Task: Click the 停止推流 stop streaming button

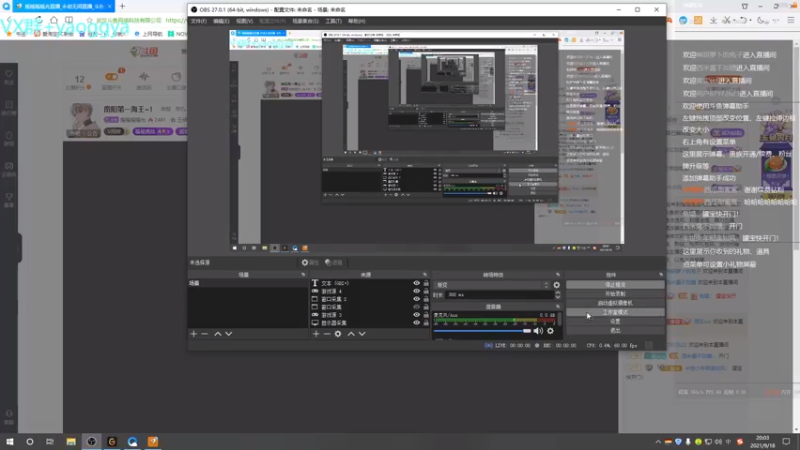Action: pyautogui.click(x=615, y=285)
